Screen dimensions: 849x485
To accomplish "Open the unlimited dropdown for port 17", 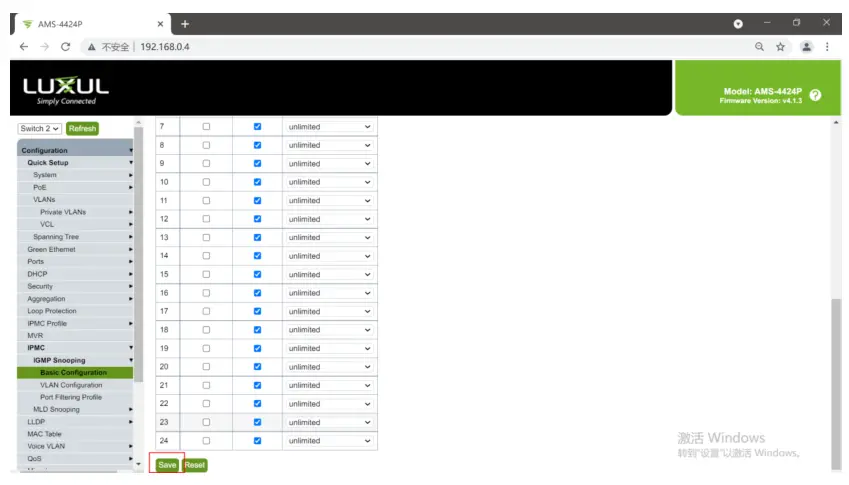I will (329, 311).
